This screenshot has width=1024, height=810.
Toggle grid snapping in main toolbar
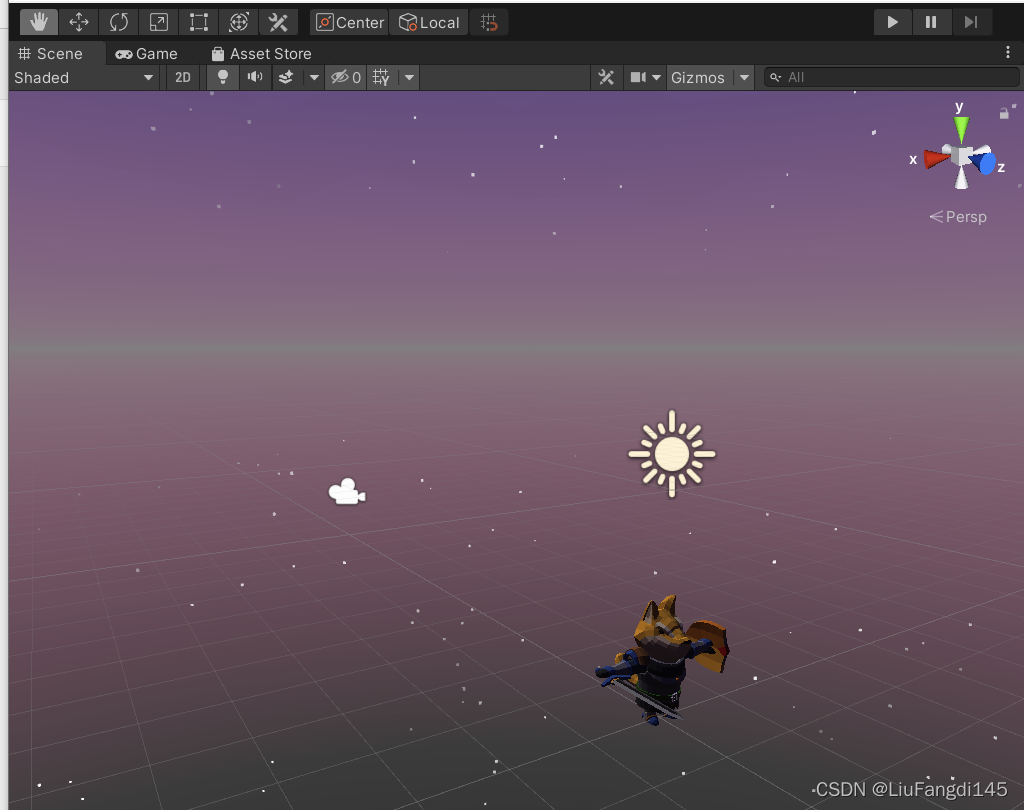(x=489, y=22)
